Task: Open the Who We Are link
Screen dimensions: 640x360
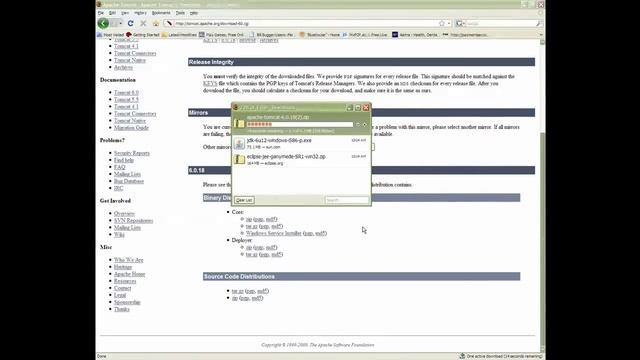Action: point(129,260)
